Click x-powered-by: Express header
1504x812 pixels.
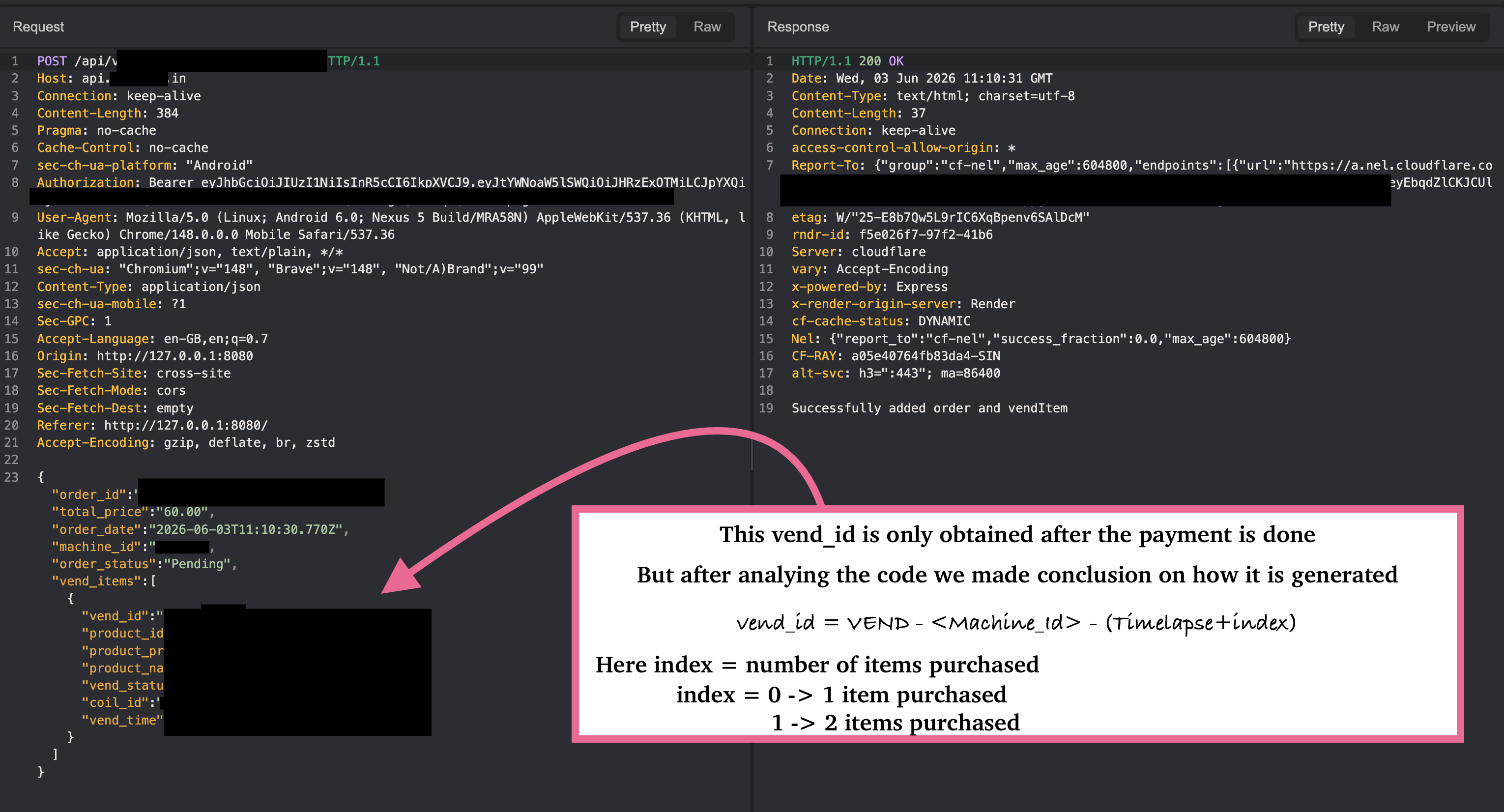coord(869,287)
